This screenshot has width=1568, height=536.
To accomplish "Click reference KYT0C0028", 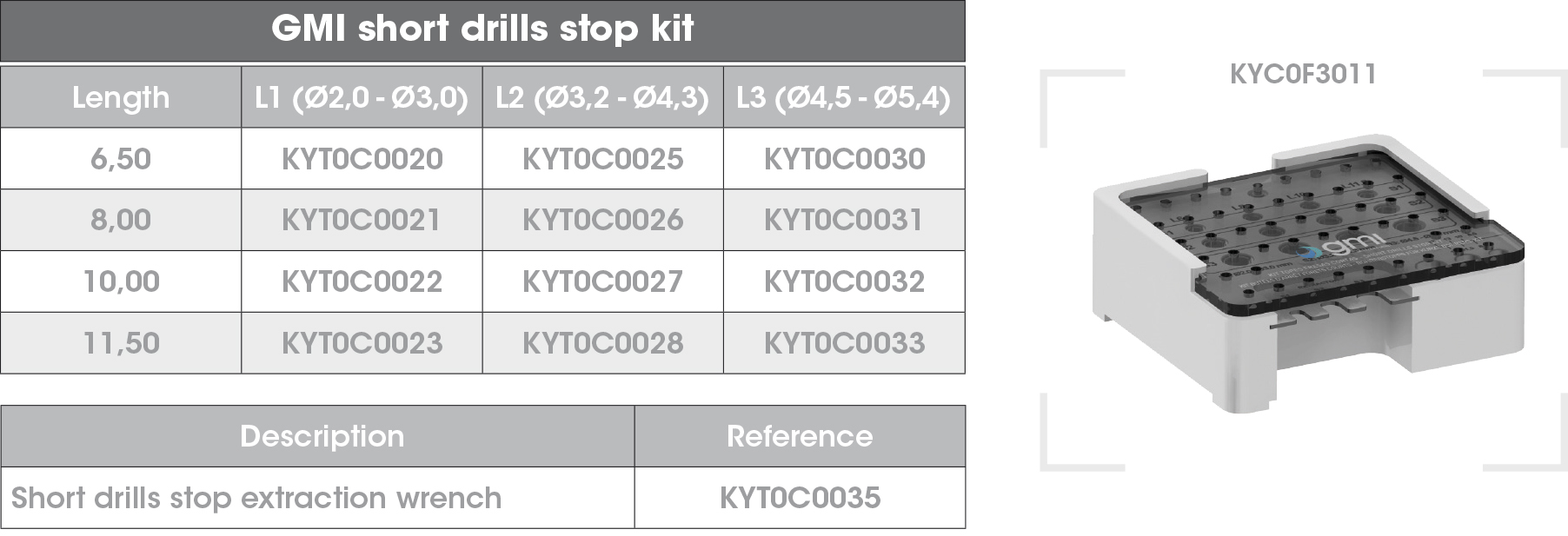I will (x=602, y=343).
